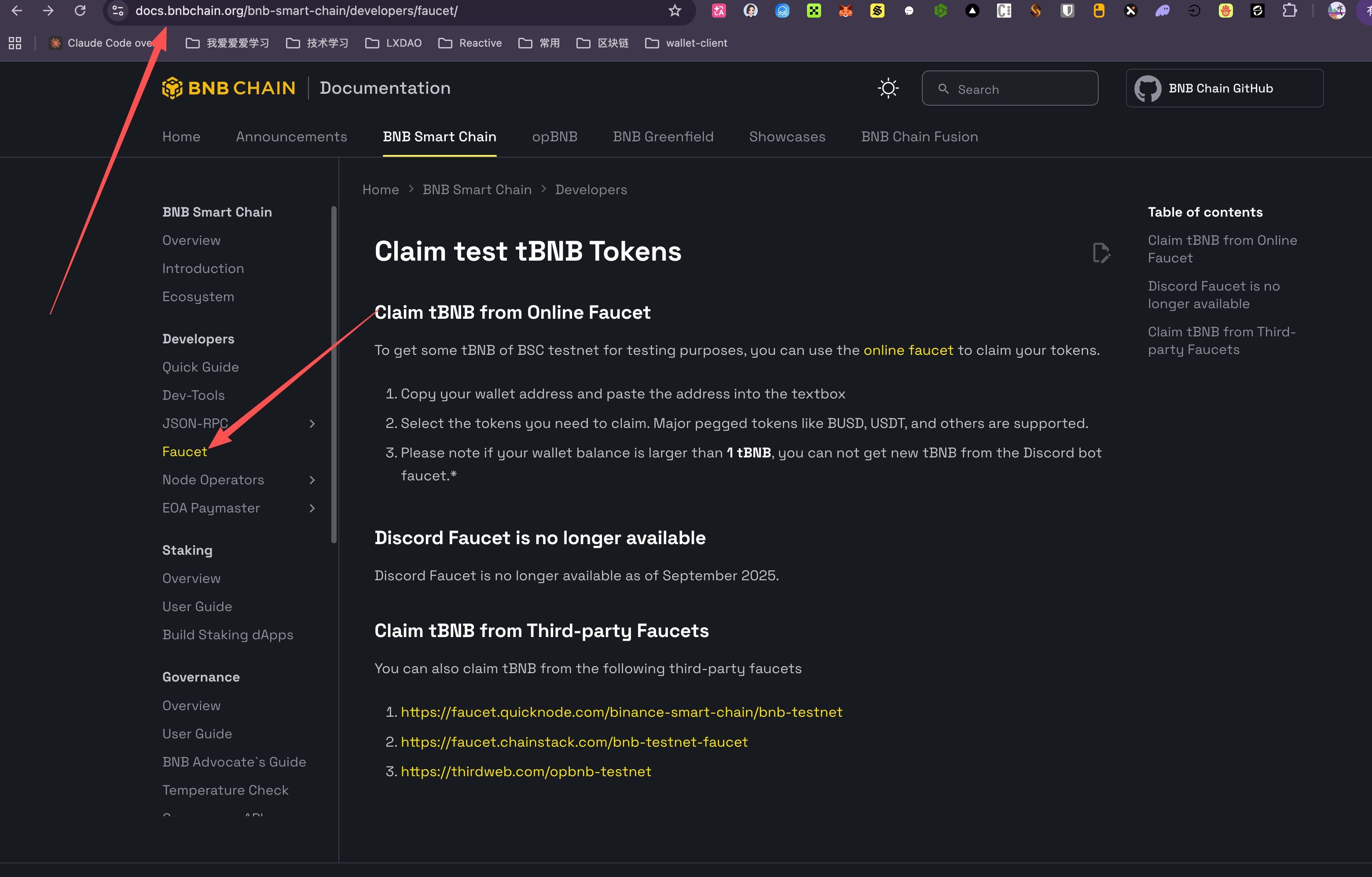
Task: Open the Chrome apps grid icon
Action: coord(15,43)
